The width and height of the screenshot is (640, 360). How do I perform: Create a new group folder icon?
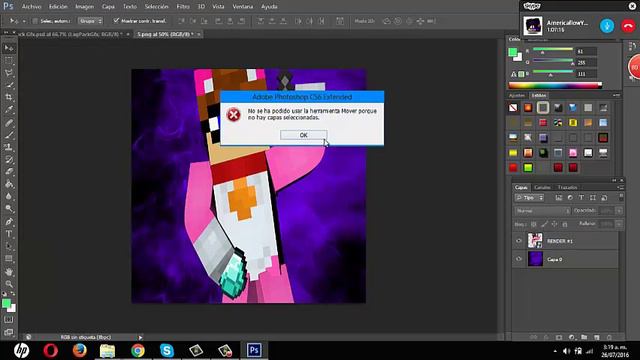pos(584,338)
